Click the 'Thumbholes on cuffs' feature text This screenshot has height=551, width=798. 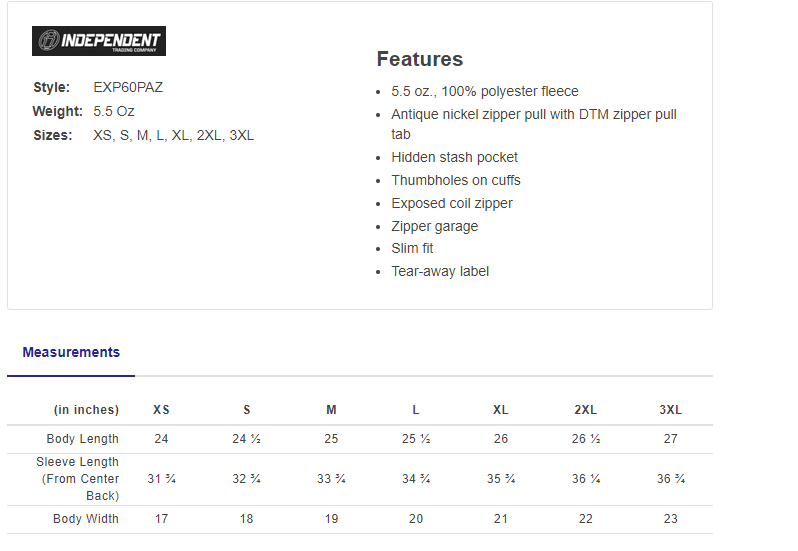[456, 180]
